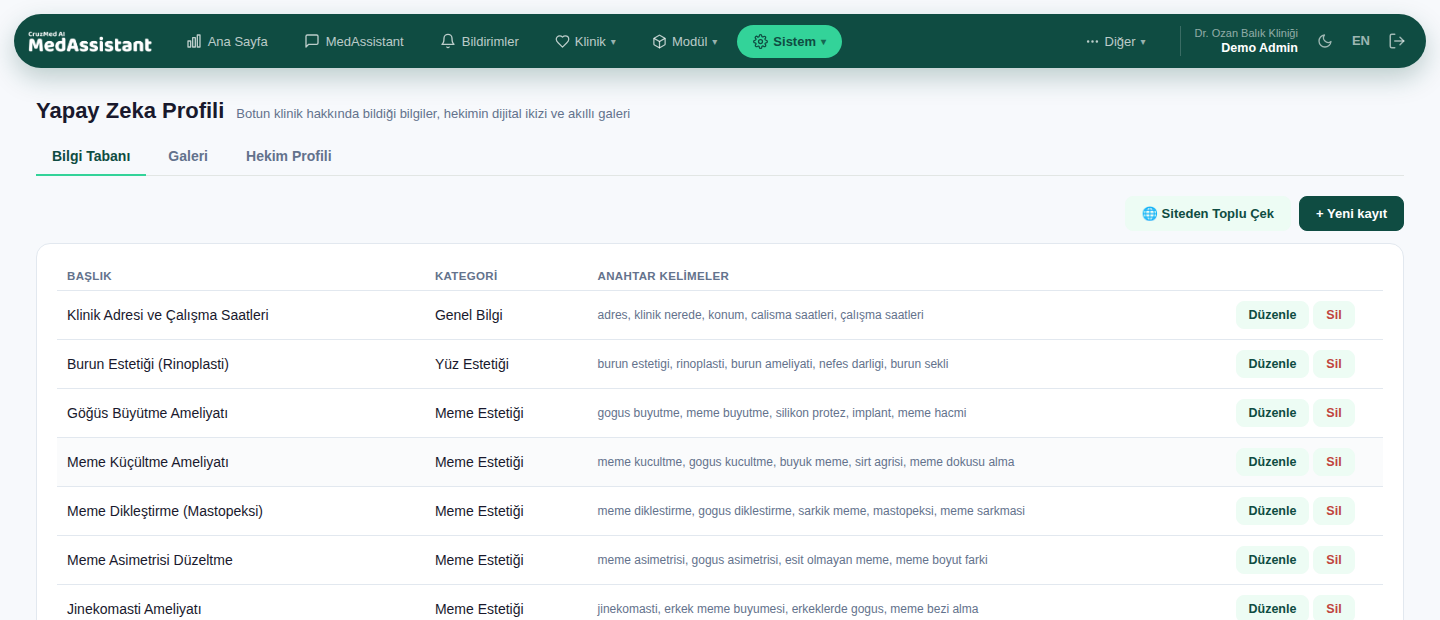Switch language to EN
The height and width of the screenshot is (620, 1440).
1361,41
